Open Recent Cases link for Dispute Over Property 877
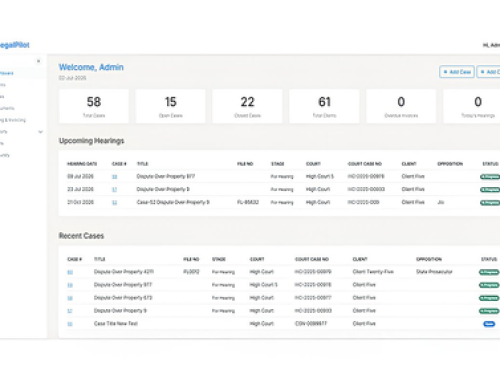Viewport: 500px width, 370px height. [x=70, y=285]
